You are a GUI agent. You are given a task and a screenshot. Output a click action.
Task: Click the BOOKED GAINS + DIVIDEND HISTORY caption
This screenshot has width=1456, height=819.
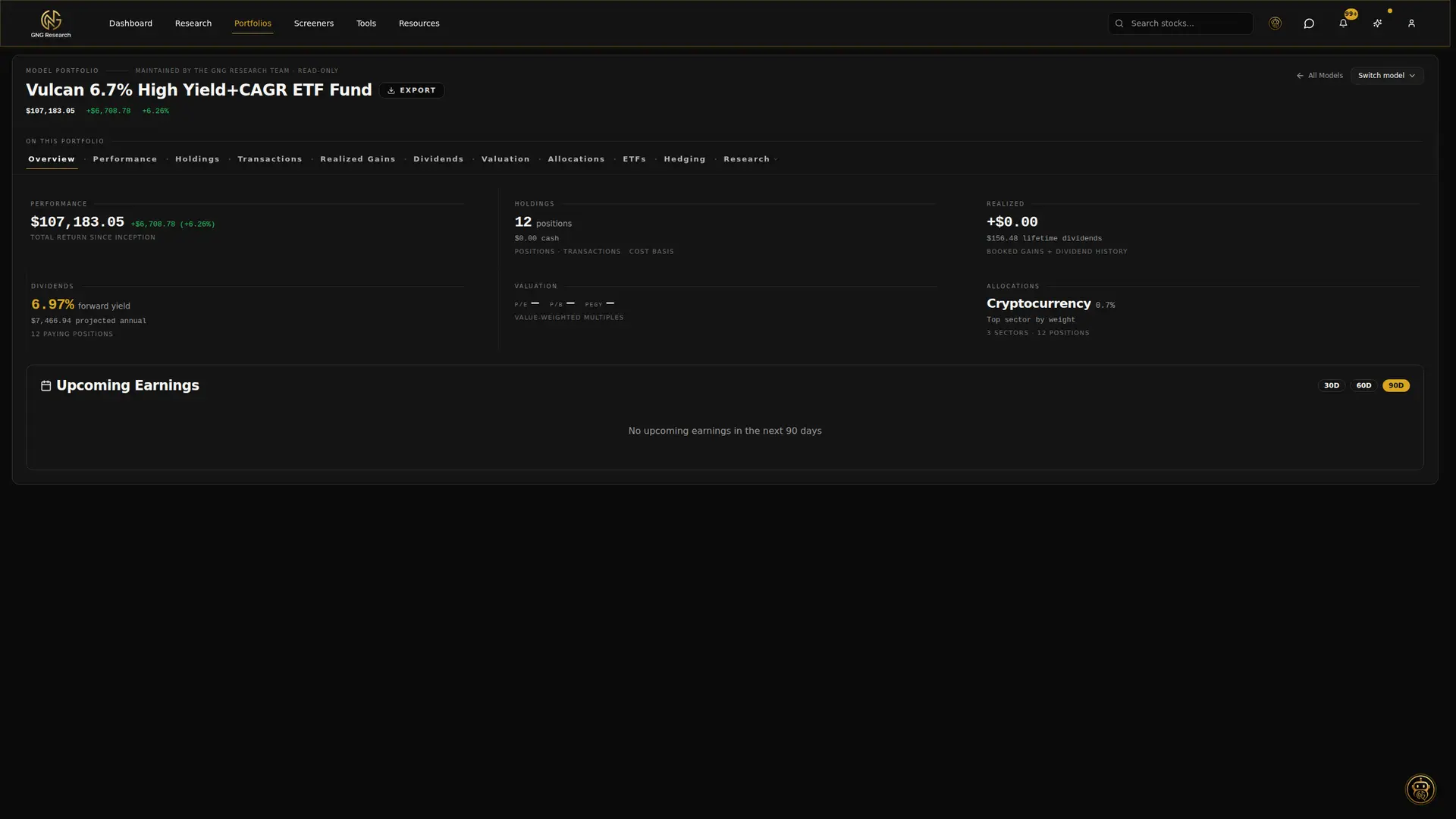tap(1057, 252)
